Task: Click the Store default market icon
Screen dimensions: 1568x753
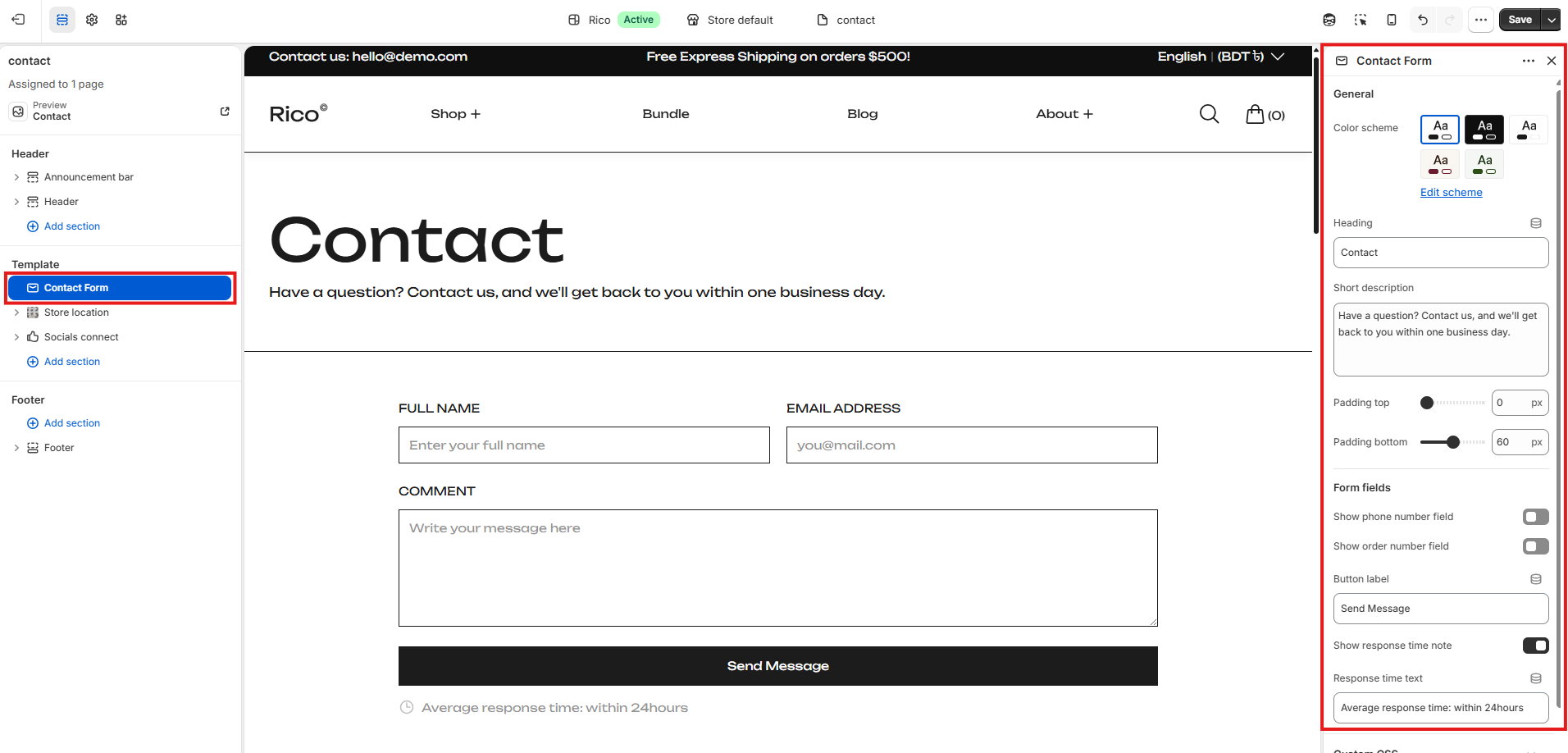Action: point(693,20)
